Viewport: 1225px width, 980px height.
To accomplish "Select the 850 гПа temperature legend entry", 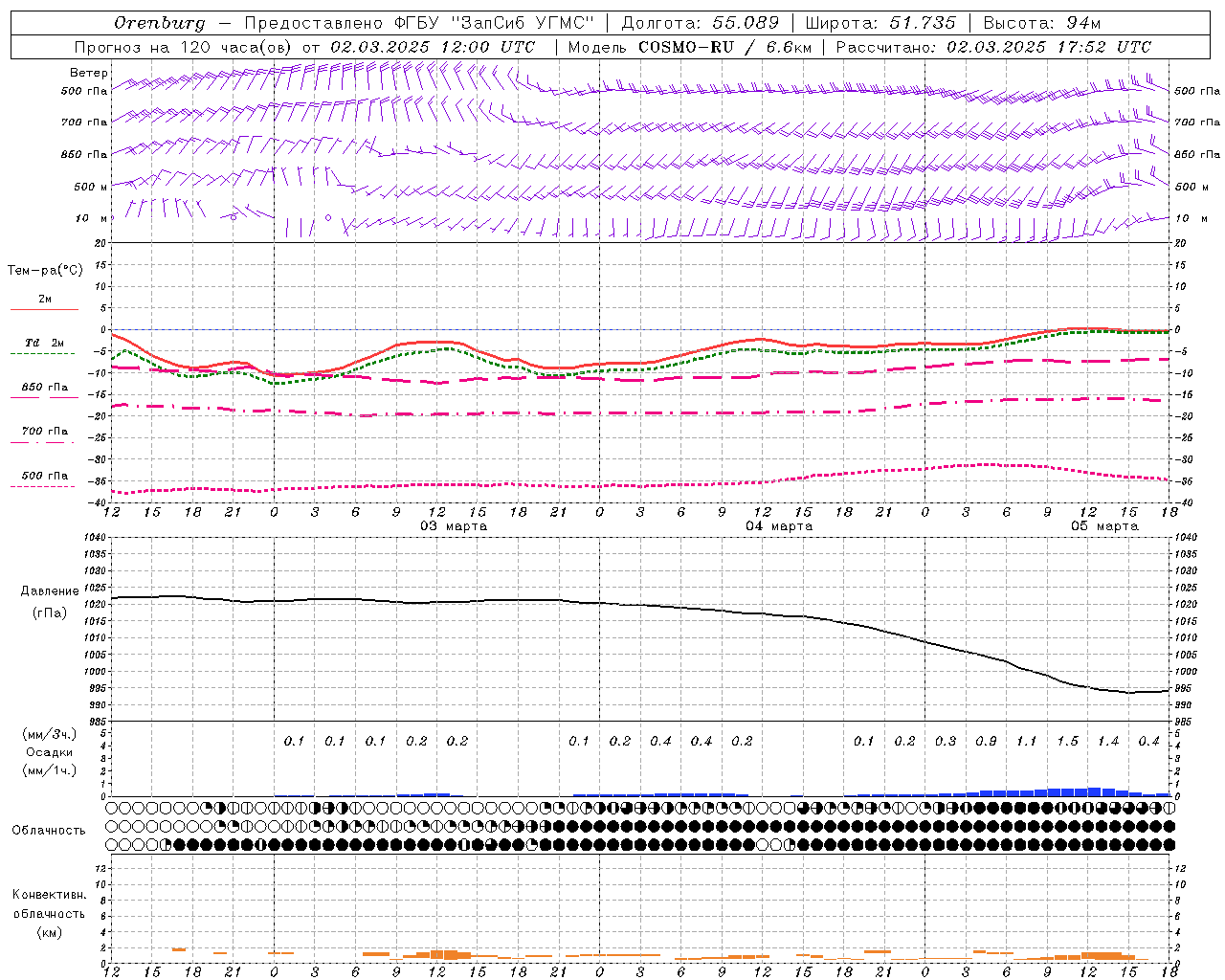I will [x=45, y=388].
